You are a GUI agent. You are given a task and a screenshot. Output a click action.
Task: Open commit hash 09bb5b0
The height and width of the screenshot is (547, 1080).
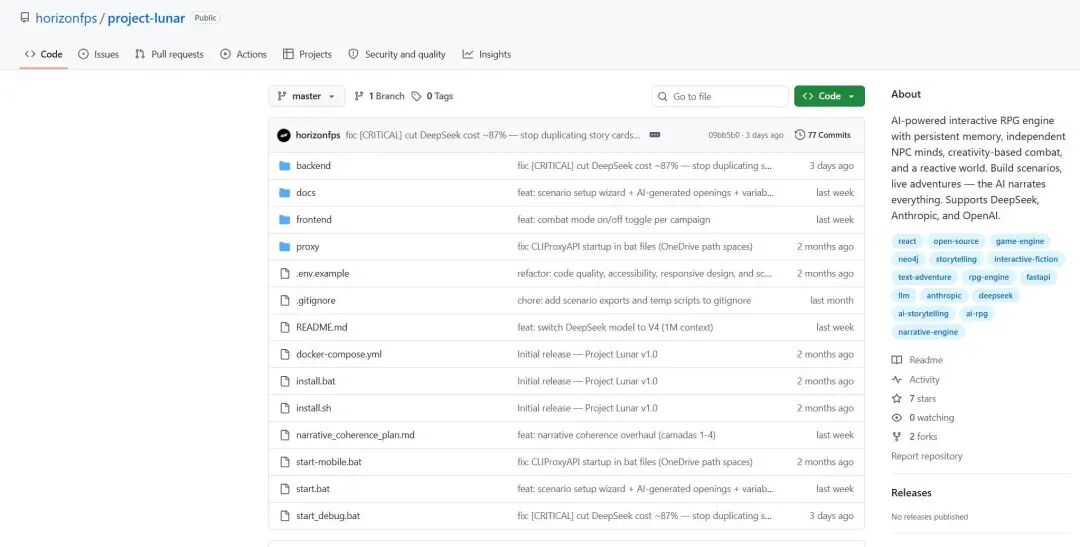pyautogui.click(x=723, y=135)
